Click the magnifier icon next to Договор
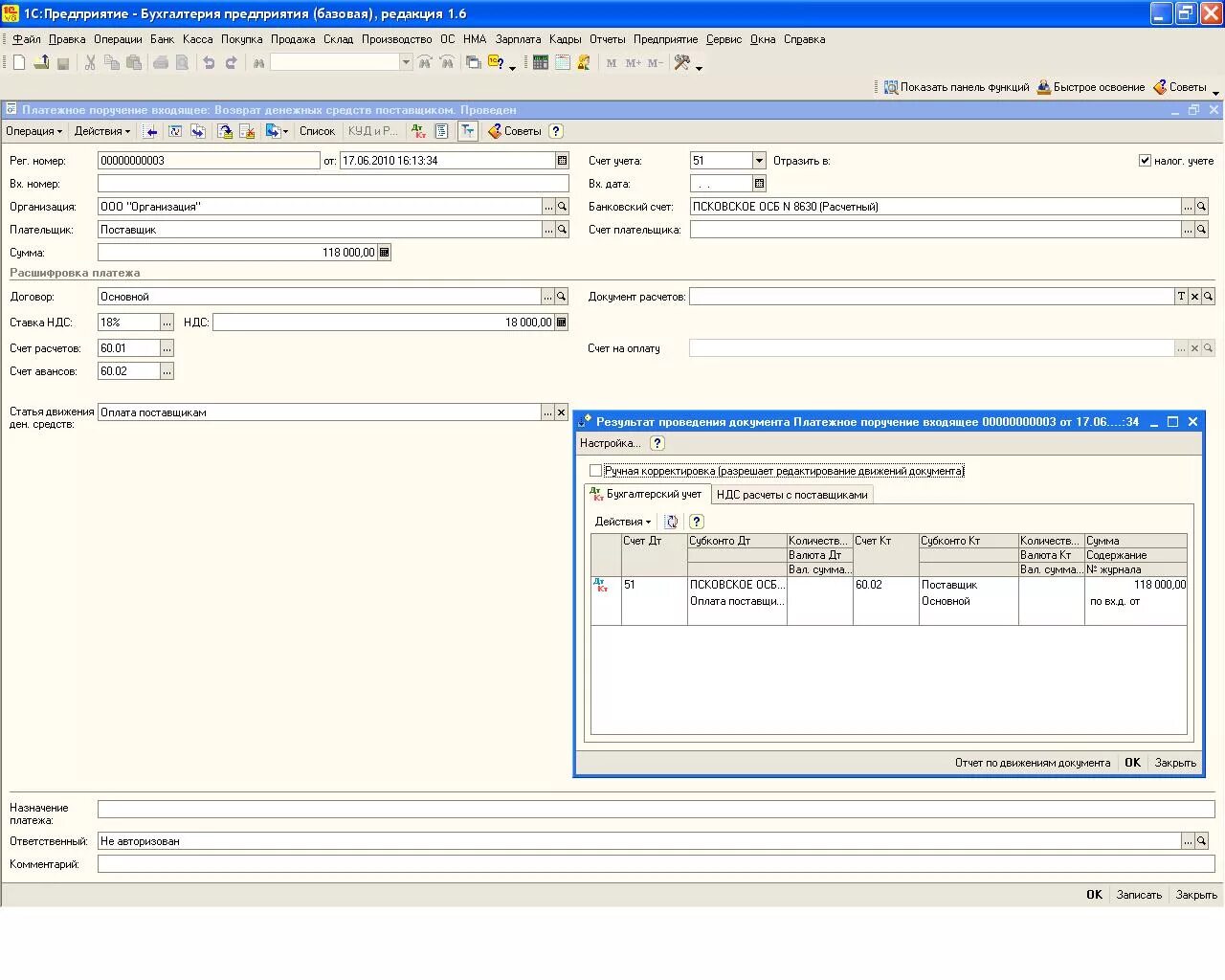 (563, 297)
